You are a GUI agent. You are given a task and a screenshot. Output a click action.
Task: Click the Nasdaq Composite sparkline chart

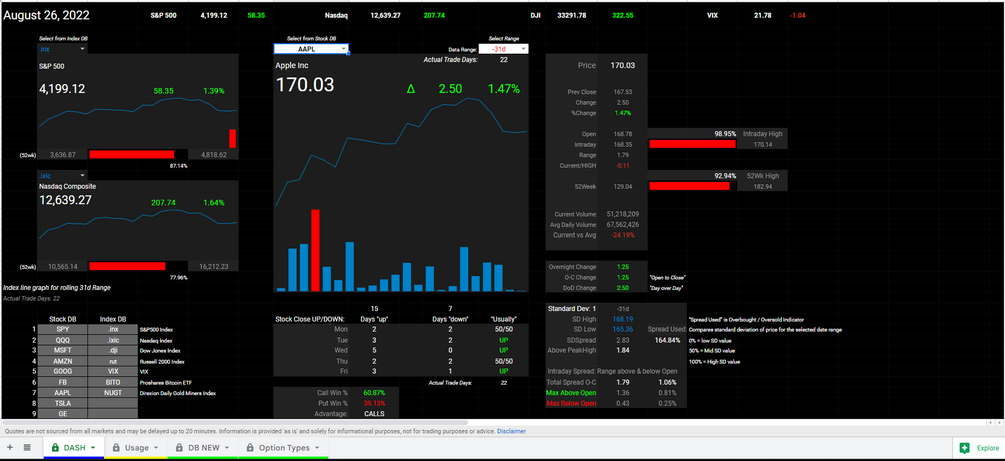[137, 224]
